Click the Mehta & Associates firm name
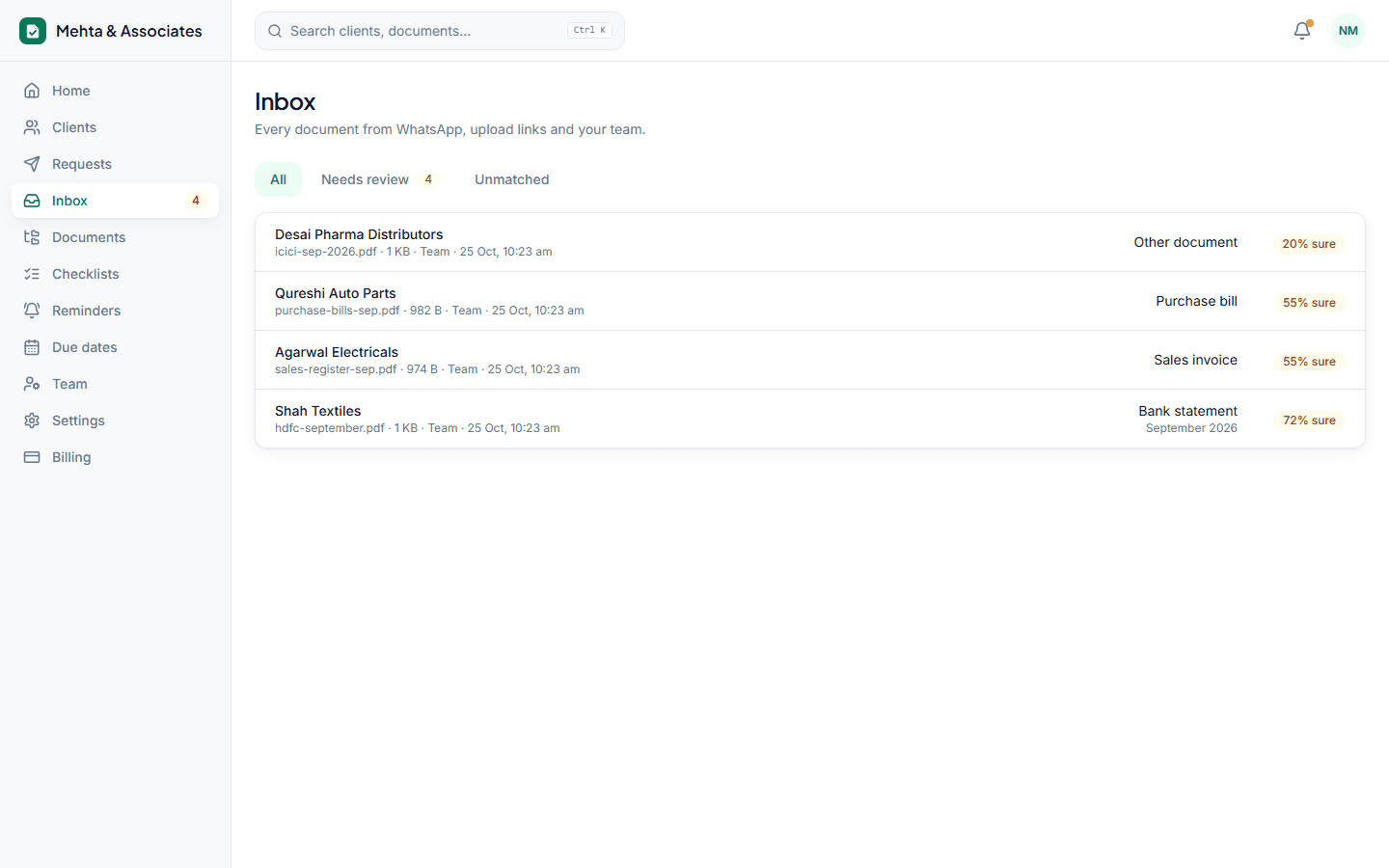 pyautogui.click(x=129, y=31)
